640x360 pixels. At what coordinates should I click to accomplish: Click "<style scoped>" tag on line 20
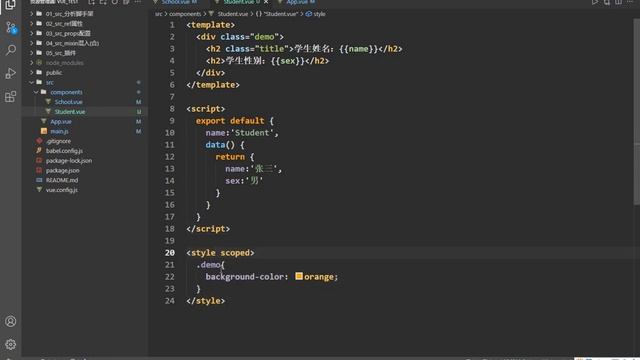tap(220, 253)
